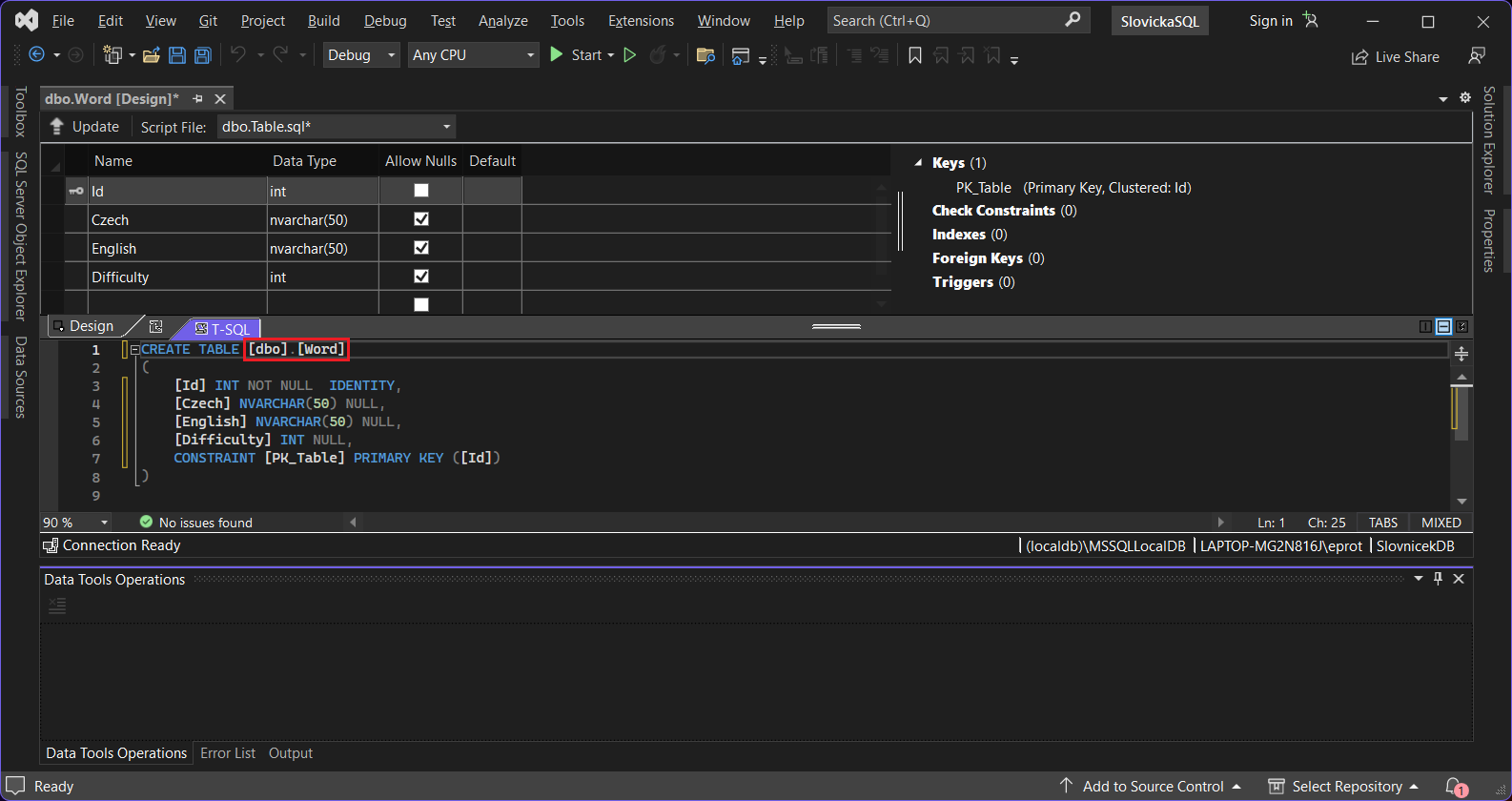Click the Save All toolbar icon

pos(202,55)
